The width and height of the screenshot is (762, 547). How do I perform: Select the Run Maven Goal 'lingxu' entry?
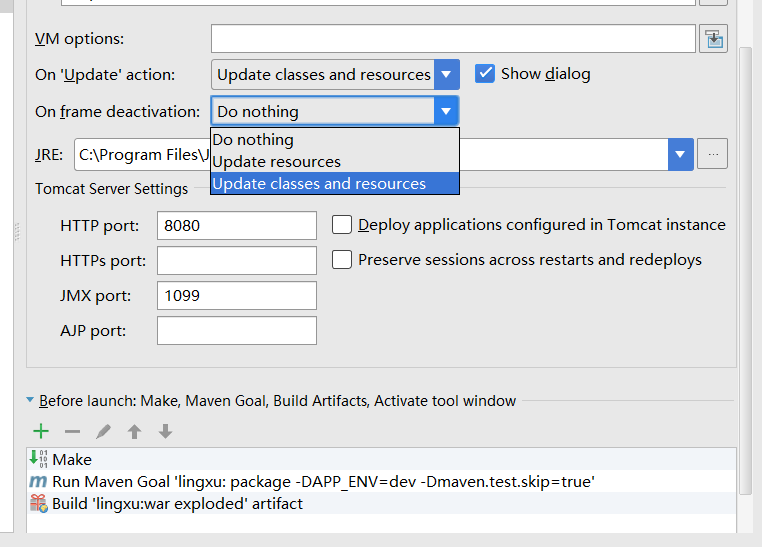[x=323, y=482]
